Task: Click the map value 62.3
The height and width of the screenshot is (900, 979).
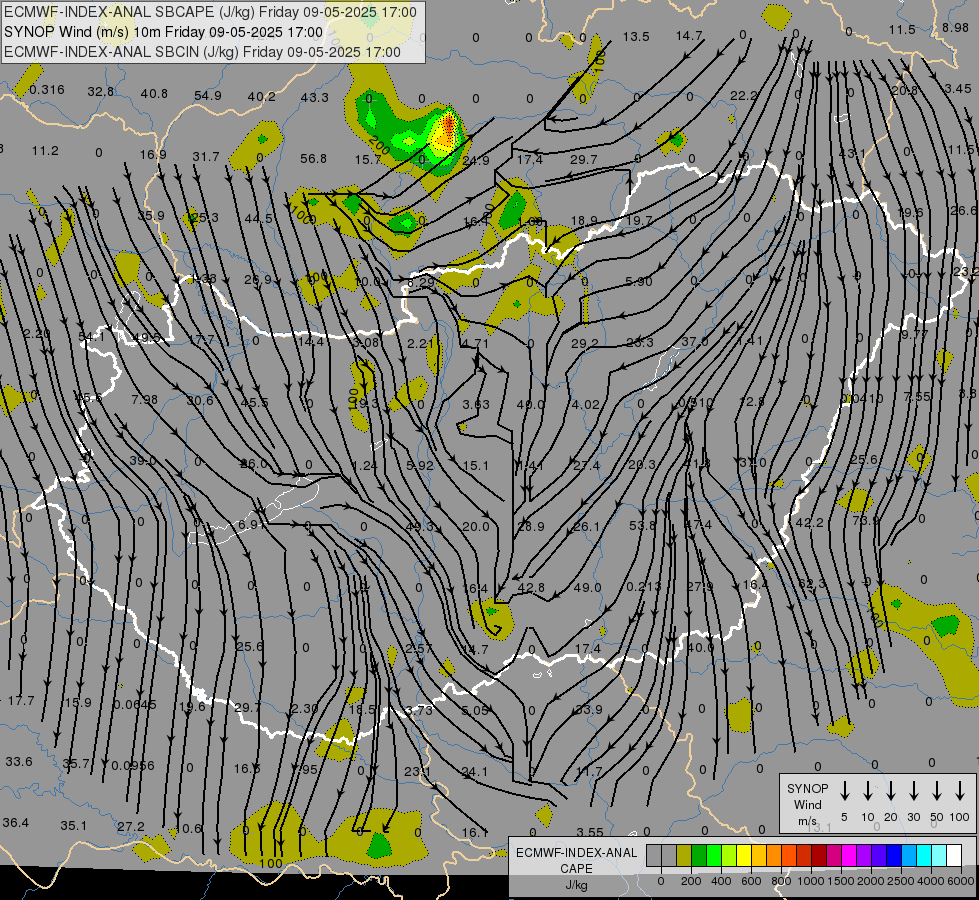Action: click(x=812, y=584)
